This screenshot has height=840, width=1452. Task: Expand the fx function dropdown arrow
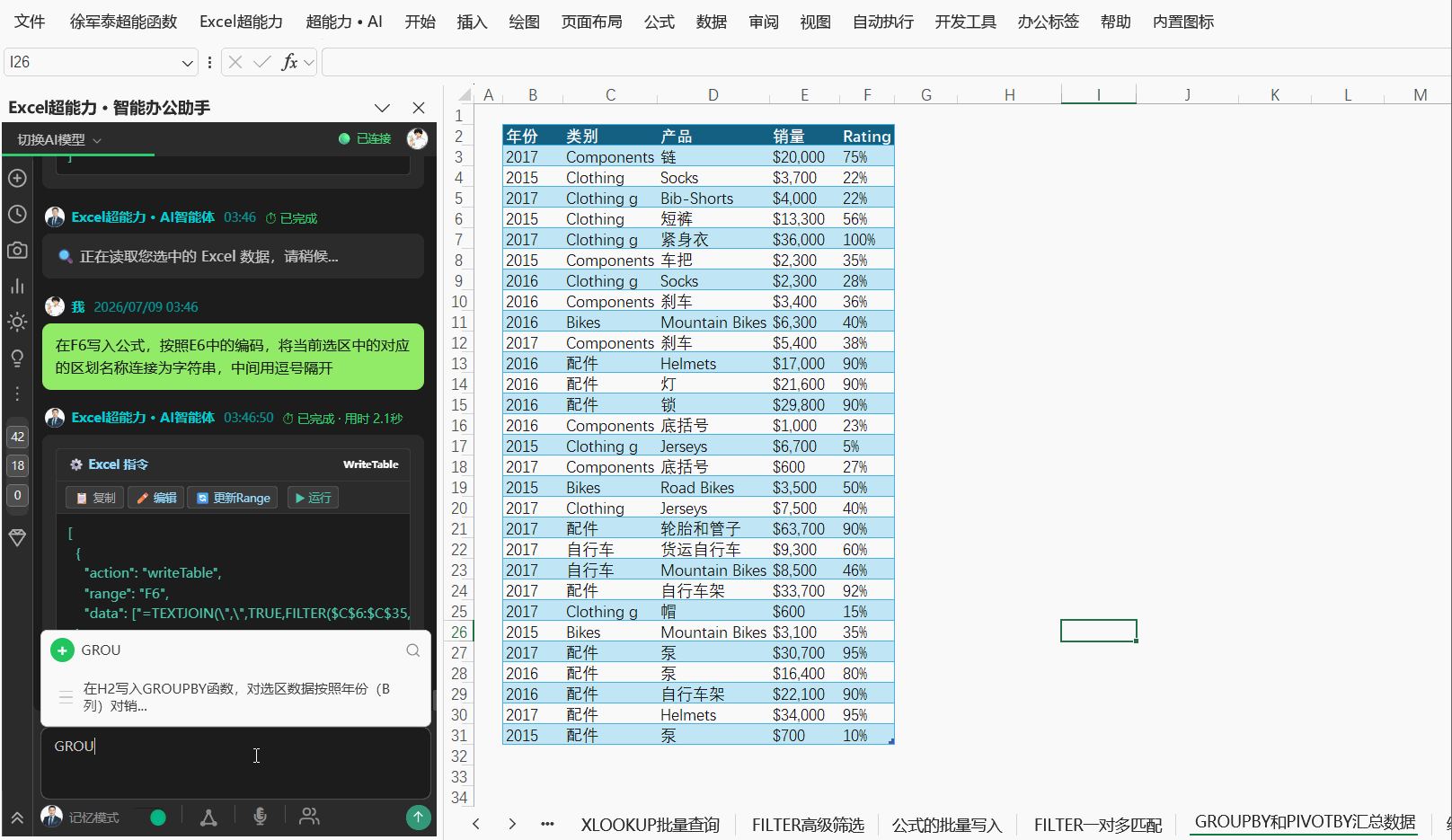(x=309, y=62)
